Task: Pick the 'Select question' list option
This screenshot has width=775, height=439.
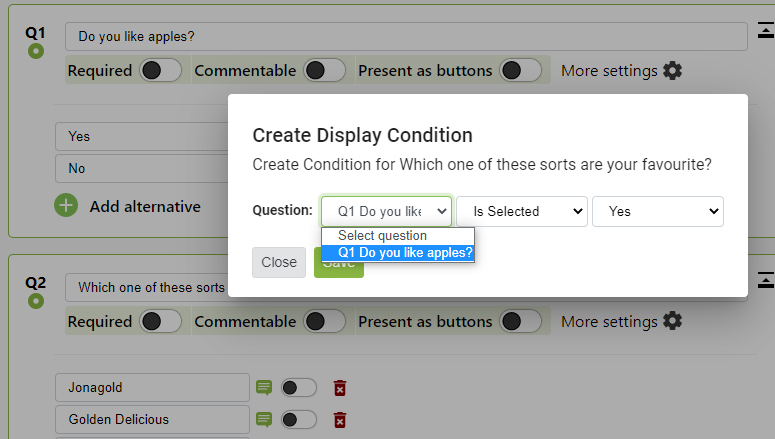Action: click(382, 236)
